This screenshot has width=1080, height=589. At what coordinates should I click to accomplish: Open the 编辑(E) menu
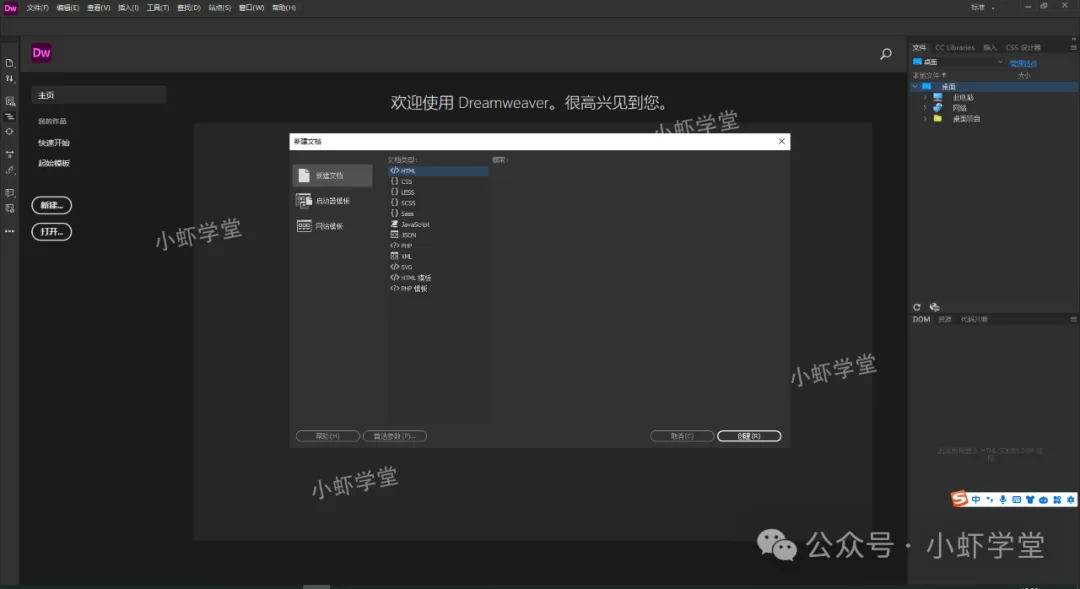(x=68, y=8)
